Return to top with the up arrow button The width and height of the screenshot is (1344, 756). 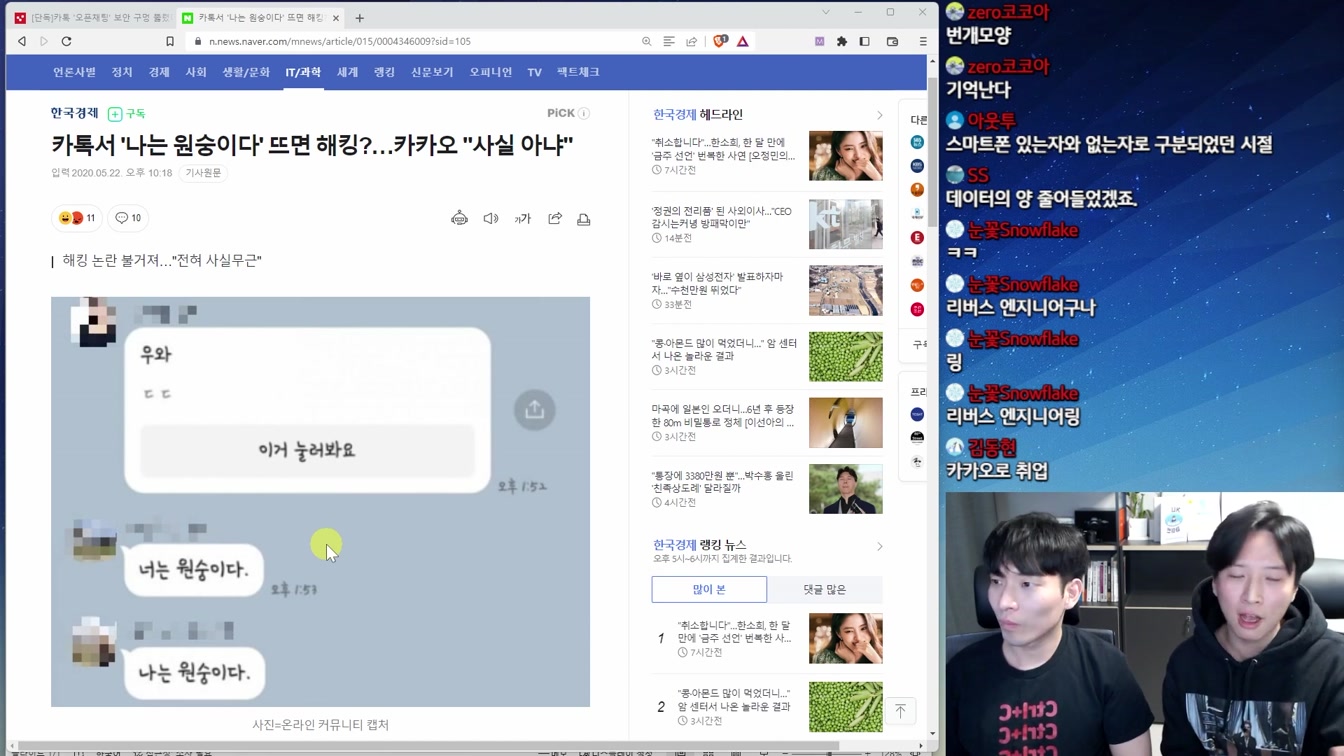pyautogui.click(x=900, y=711)
